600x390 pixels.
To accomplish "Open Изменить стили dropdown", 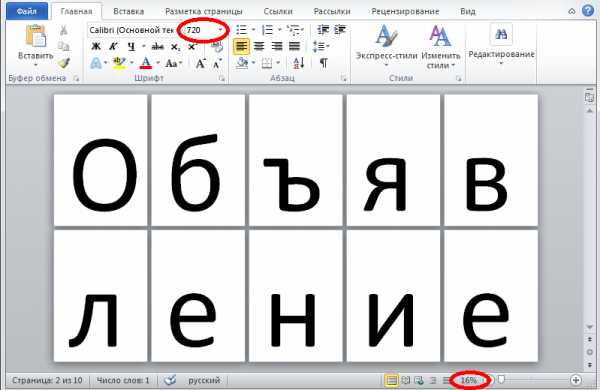I will point(440,47).
